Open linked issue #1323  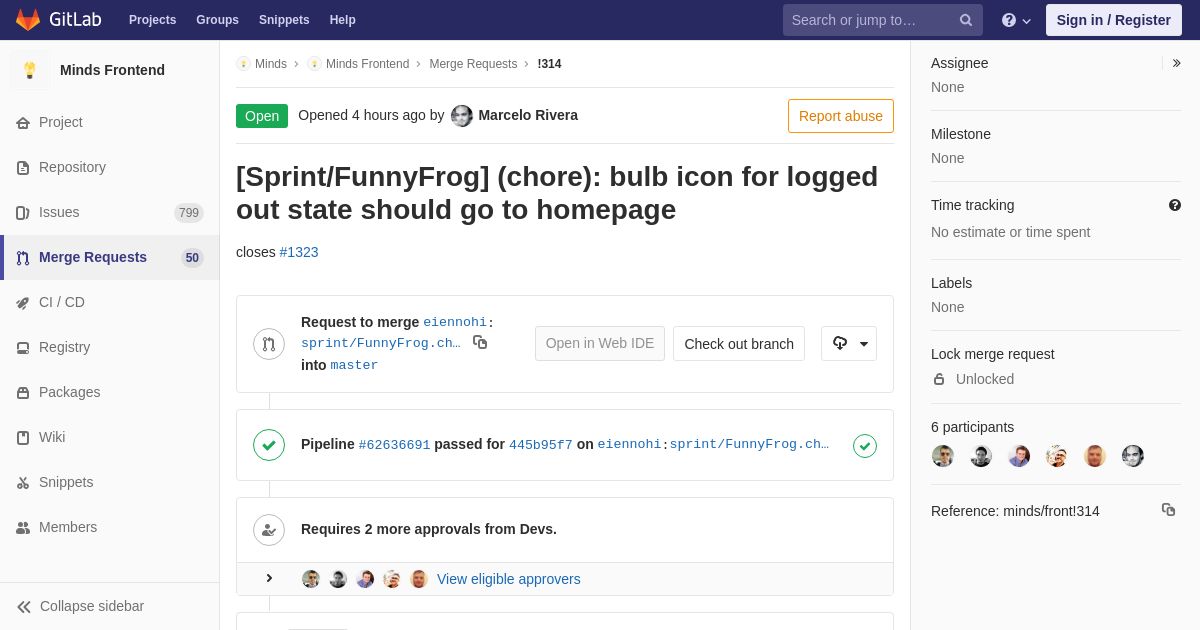click(299, 252)
